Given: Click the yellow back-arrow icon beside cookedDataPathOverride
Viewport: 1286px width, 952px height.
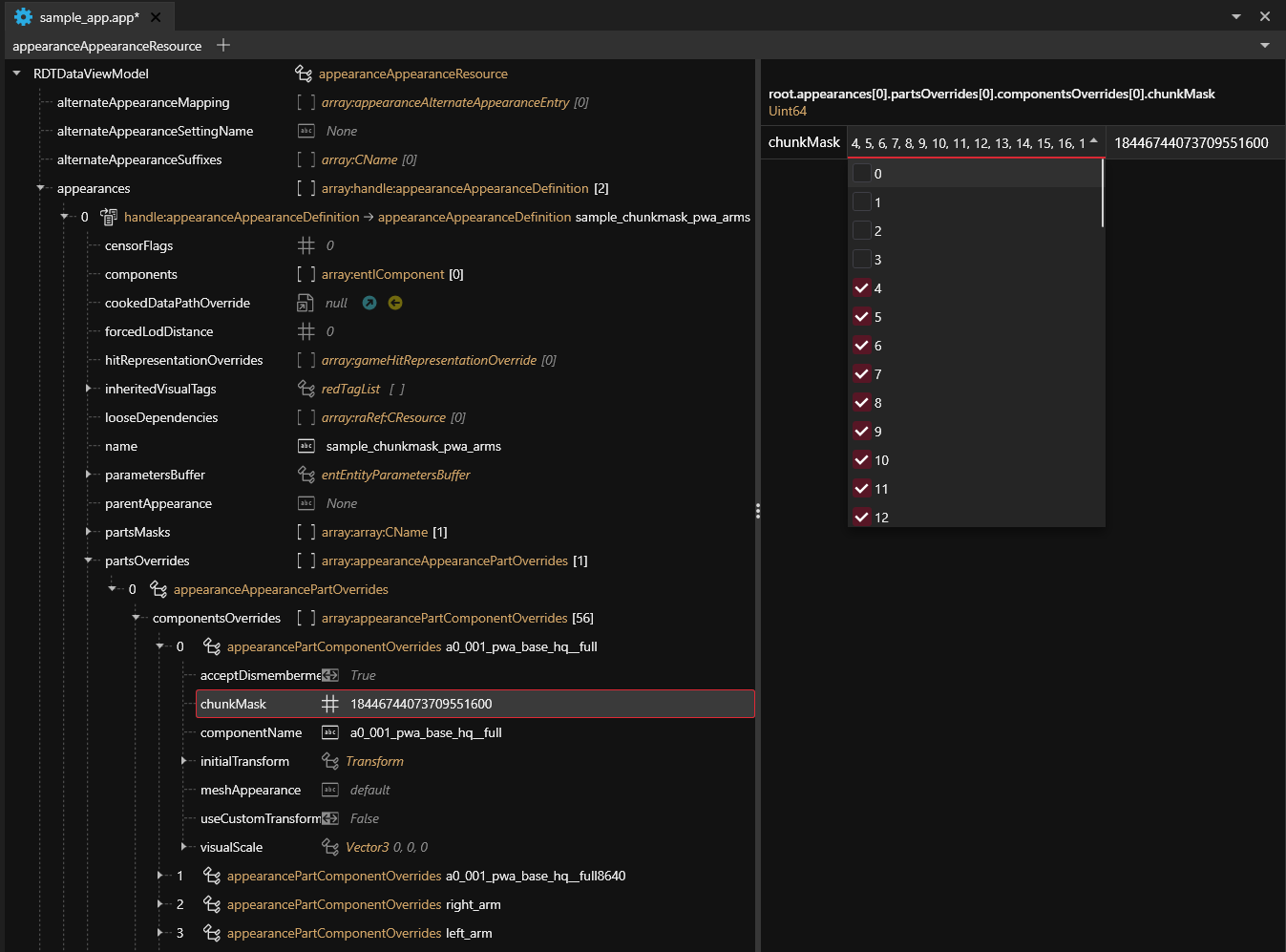Looking at the screenshot, I should 395,303.
